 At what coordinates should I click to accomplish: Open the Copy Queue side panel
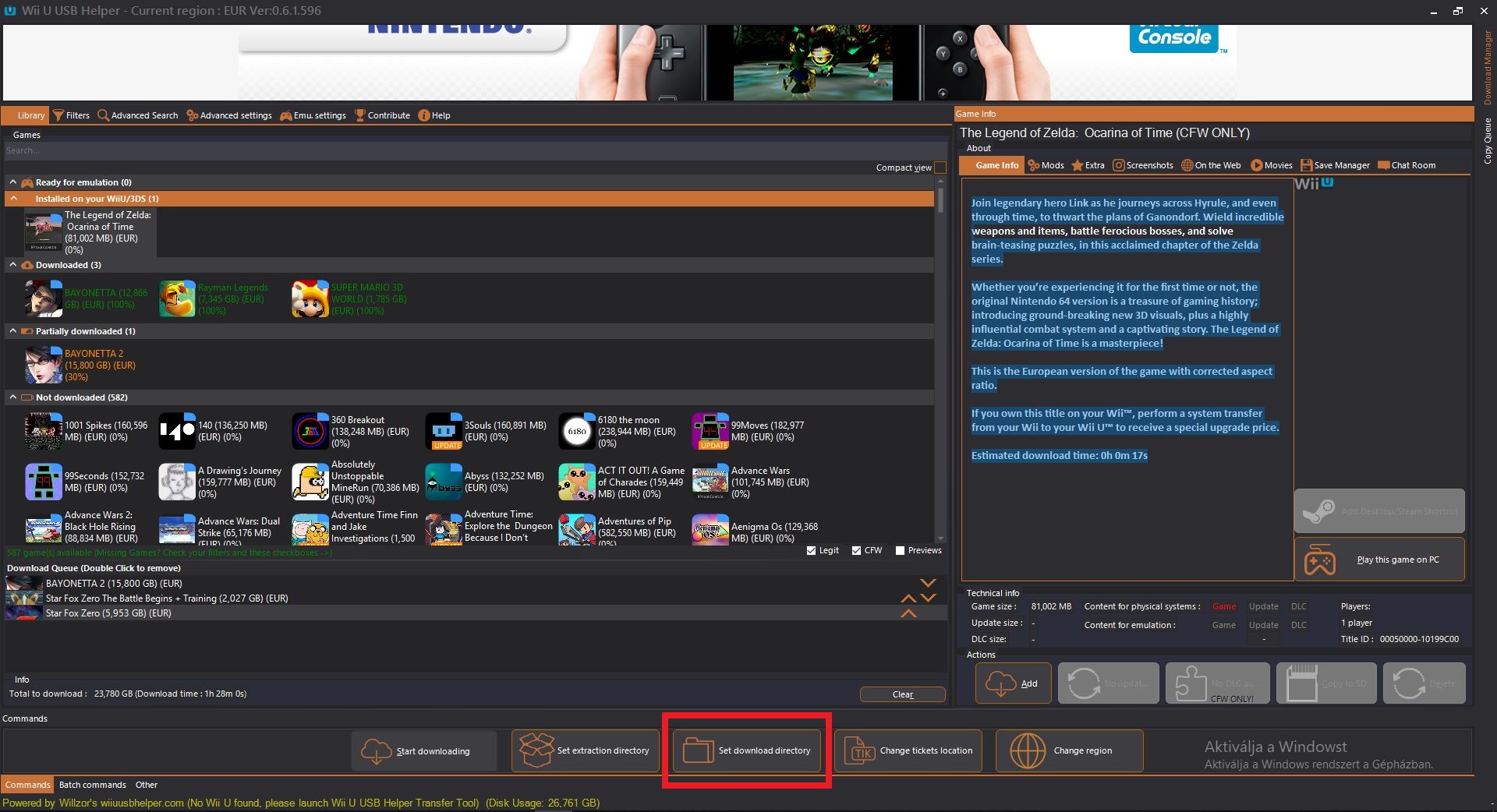click(1488, 141)
